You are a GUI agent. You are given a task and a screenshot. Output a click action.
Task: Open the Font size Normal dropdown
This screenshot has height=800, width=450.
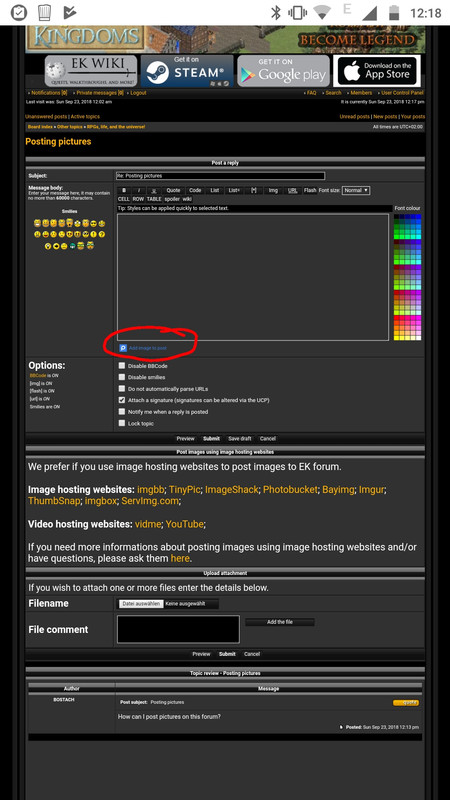pos(356,190)
